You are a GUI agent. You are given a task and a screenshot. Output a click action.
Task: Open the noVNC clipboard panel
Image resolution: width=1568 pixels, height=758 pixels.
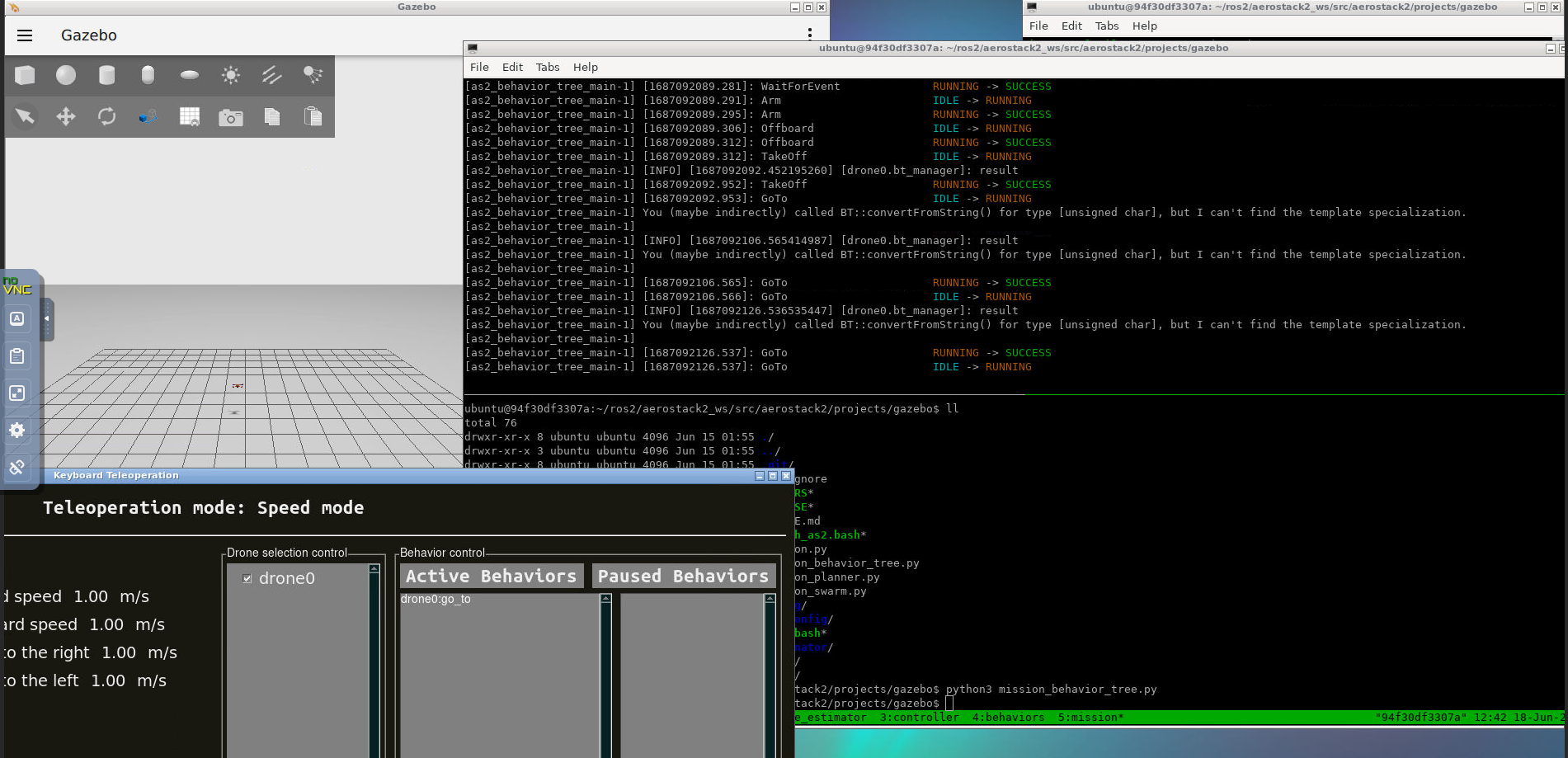[16, 356]
